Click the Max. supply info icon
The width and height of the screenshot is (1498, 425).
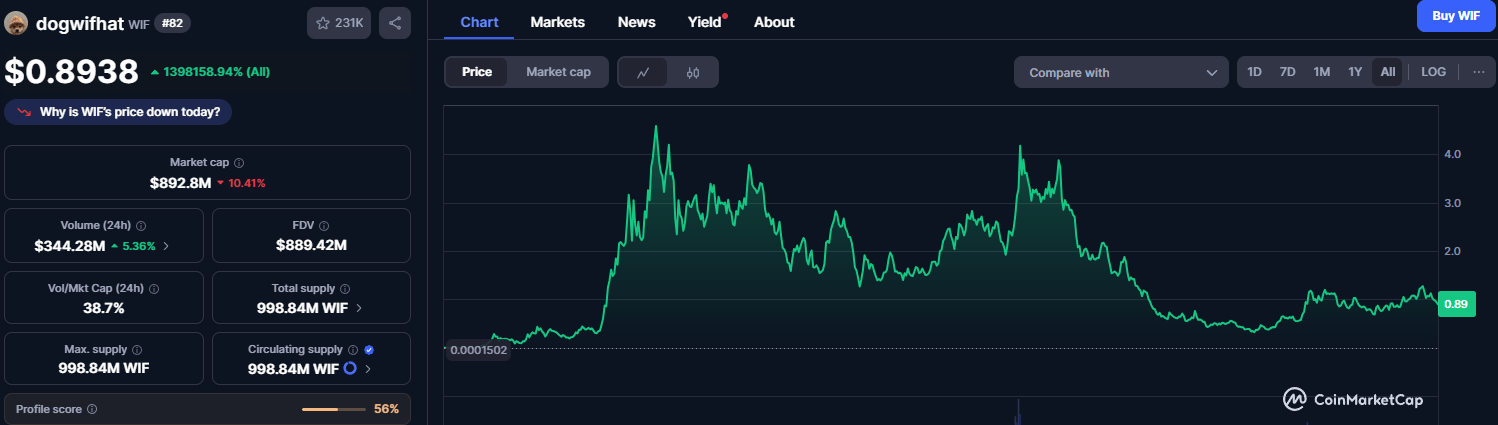pyautogui.click(x=137, y=350)
